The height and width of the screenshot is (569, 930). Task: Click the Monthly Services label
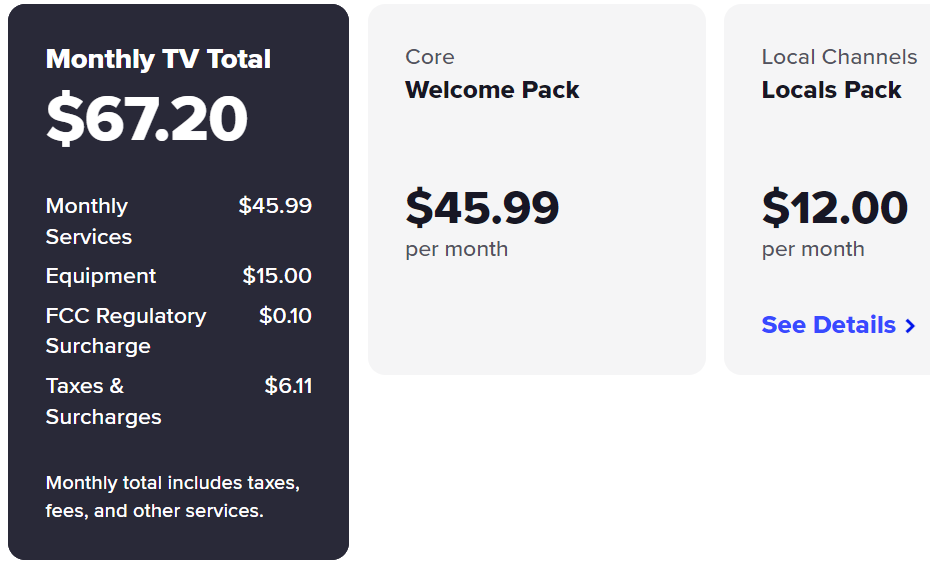pyautogui.click(x=88, y=221)
